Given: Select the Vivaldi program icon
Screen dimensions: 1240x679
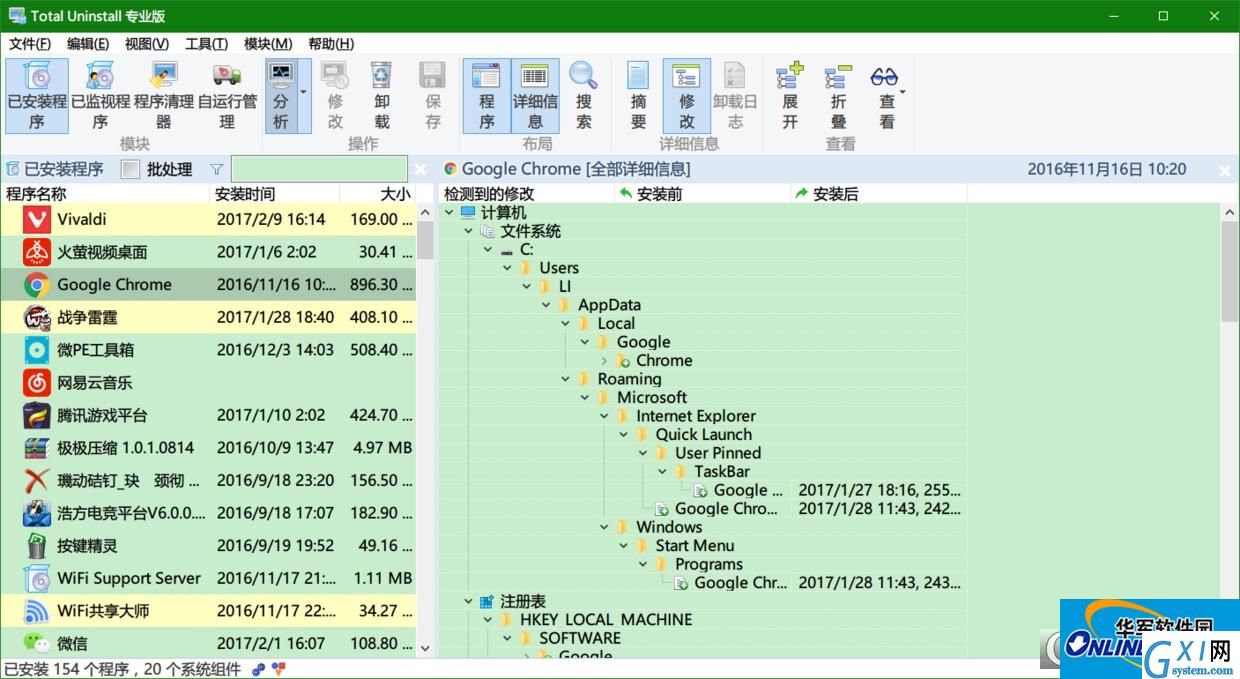Looking at the screenshot, I should (37, 219).
